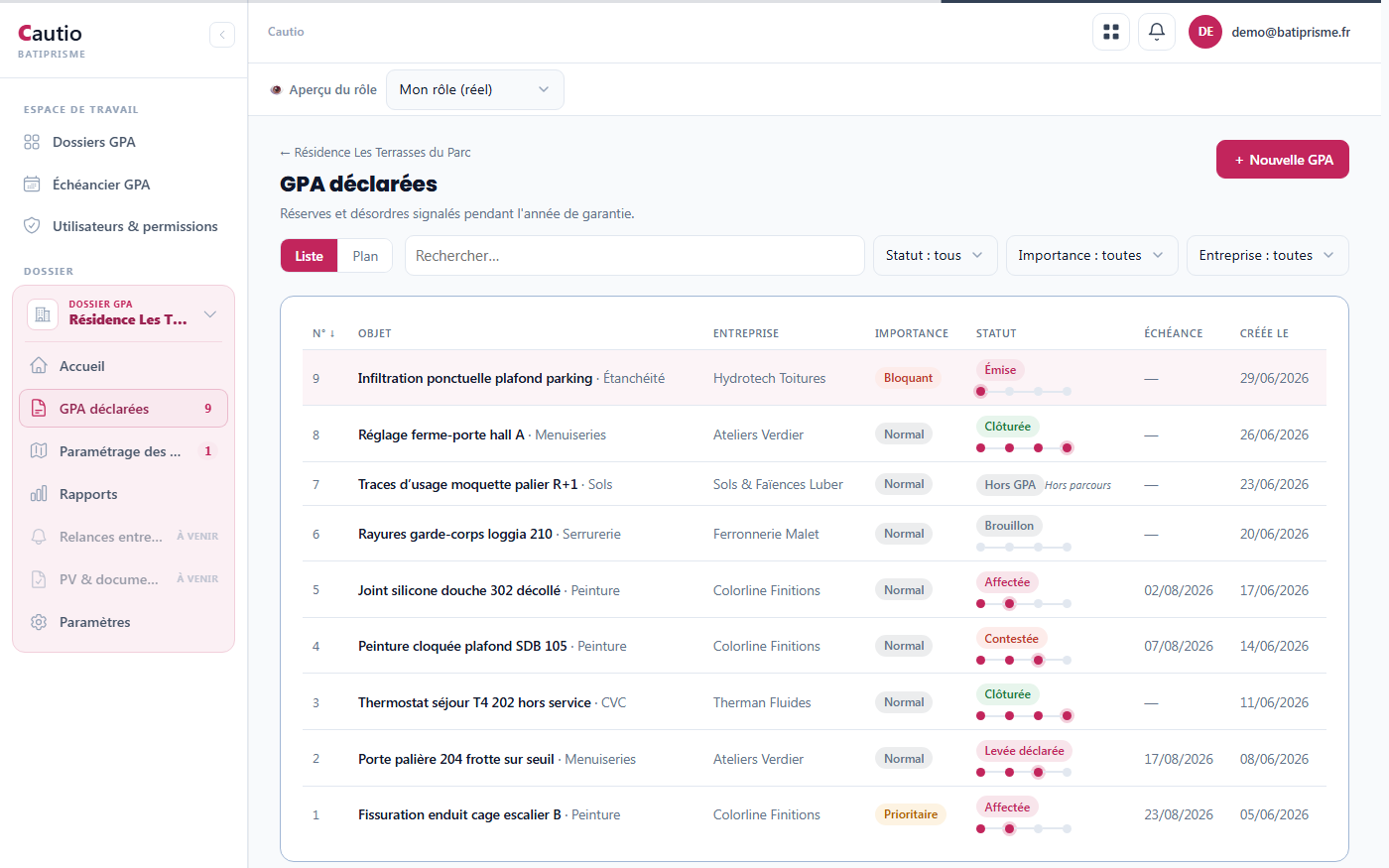Open notifications bell icon

[x=1157, y=32]
